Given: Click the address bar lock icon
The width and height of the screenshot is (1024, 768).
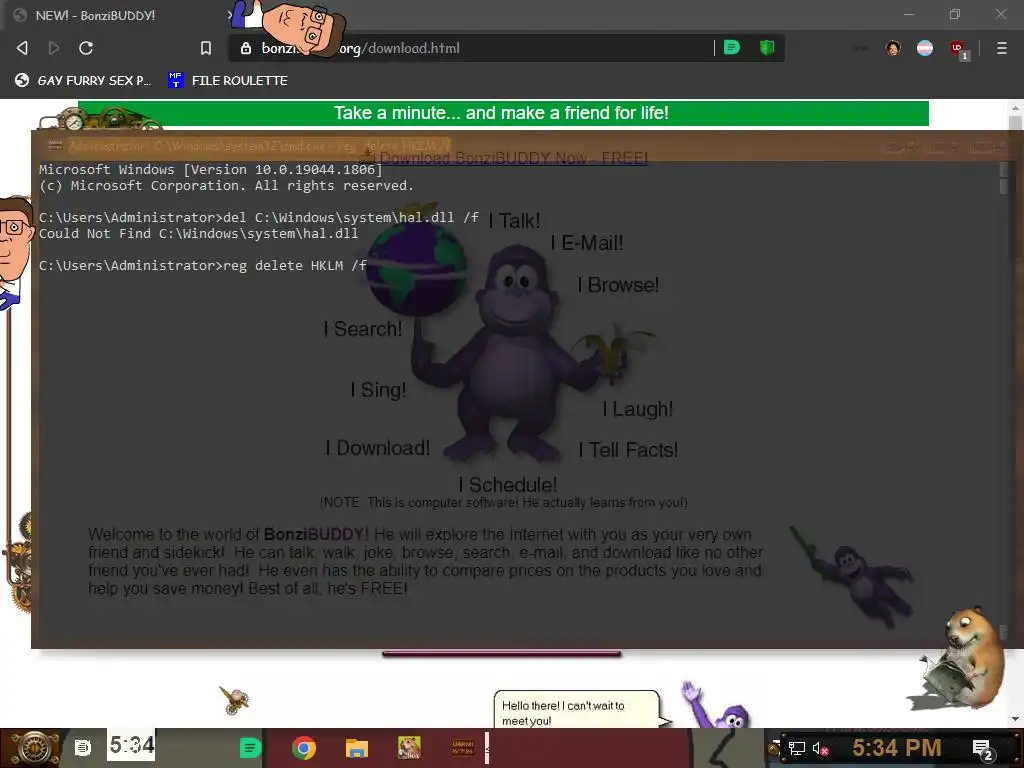Looking at the screenshot, I should pos(246,48).
